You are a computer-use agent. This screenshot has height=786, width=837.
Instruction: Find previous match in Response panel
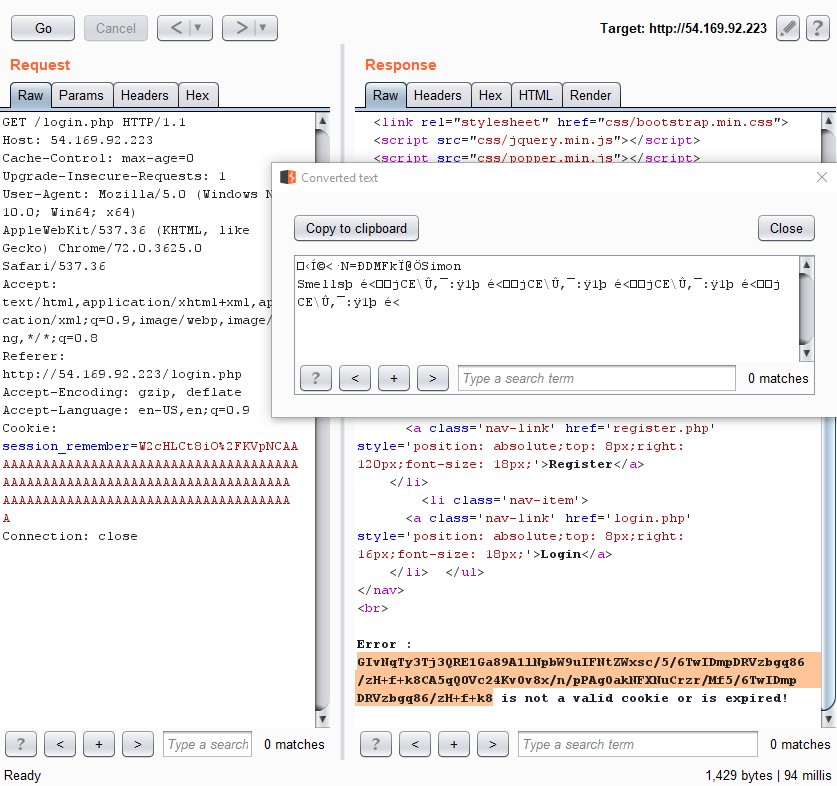click(x=415, y=744)
